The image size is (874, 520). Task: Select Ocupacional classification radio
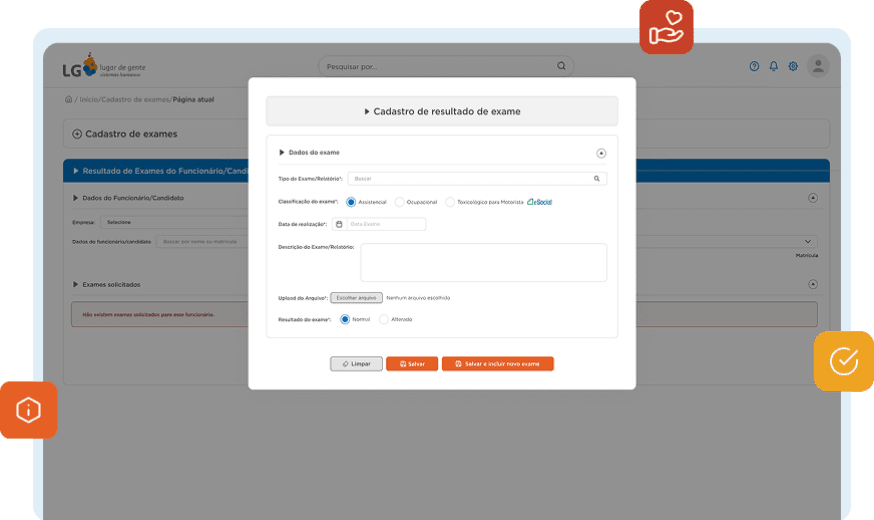pos(400,202)
